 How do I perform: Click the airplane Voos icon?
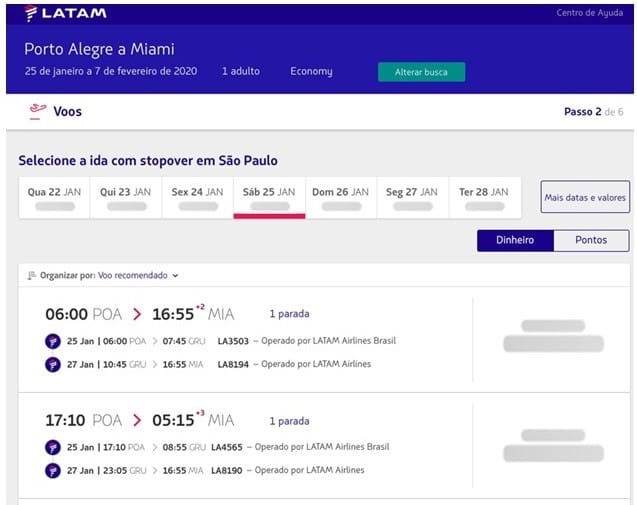point(37,111)
